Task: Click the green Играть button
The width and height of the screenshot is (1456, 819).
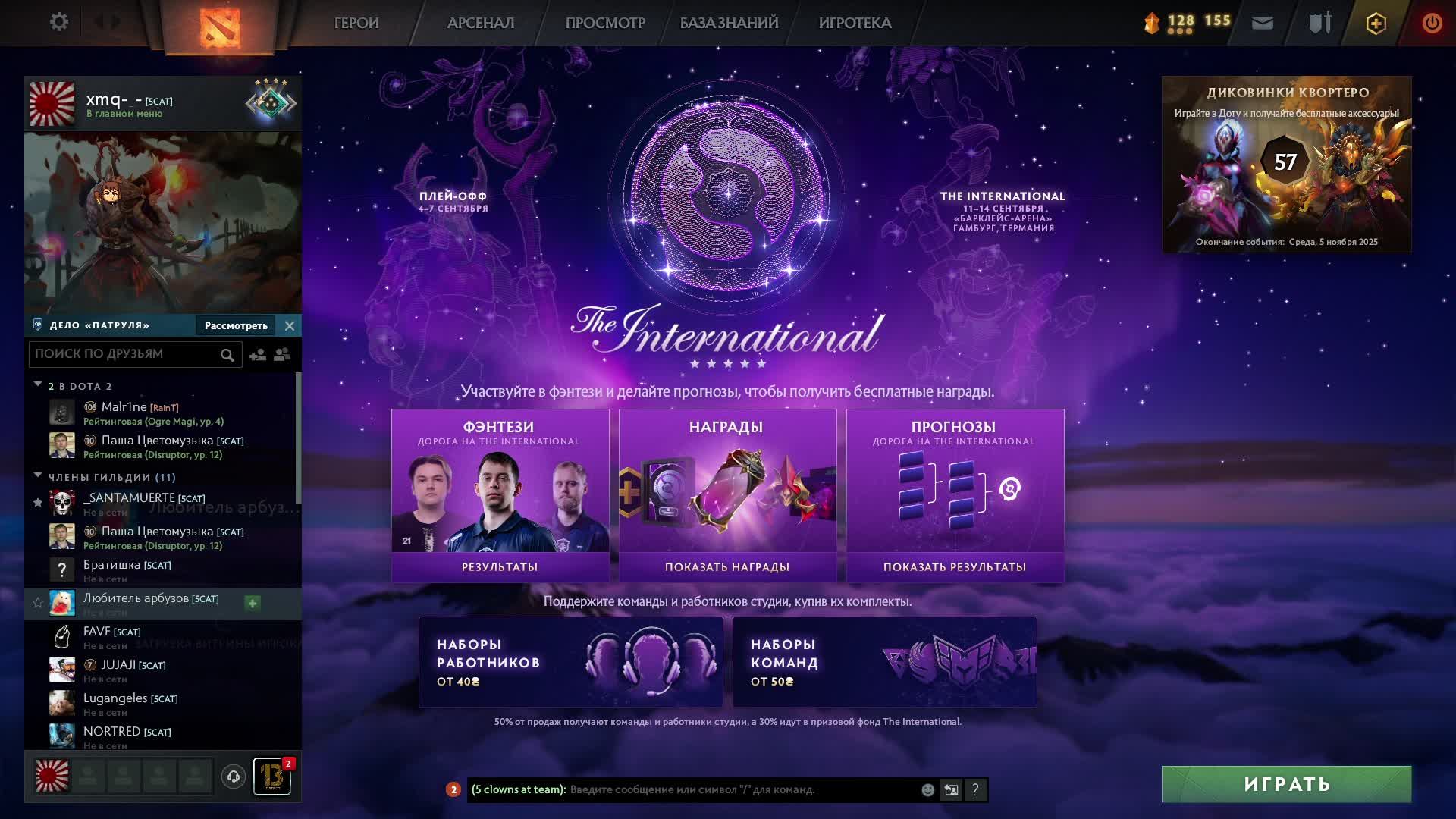Action: pyautogui.click(x=1286, y=784)
